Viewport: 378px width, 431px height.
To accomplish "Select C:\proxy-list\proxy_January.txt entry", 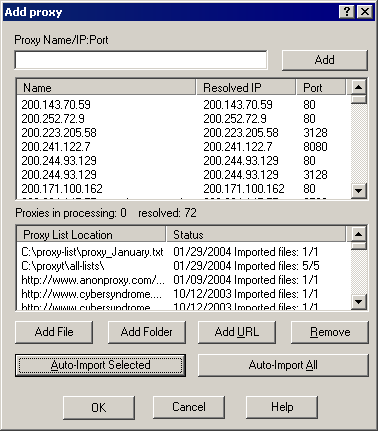I will (92, 252).
